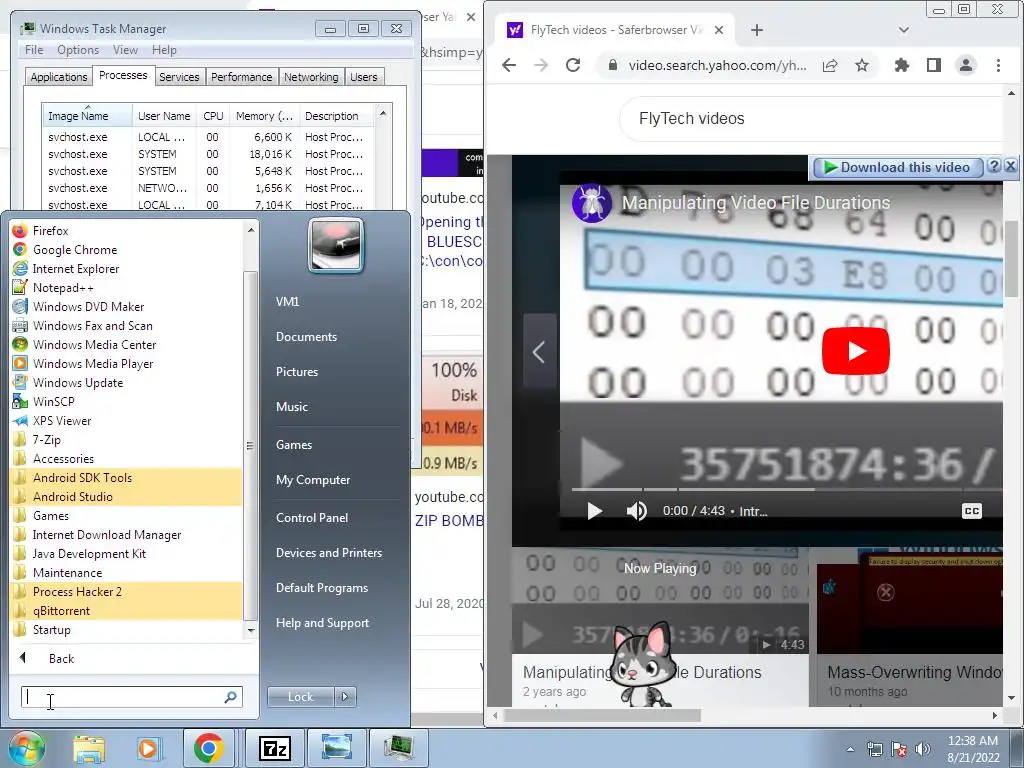Open a new Chrome tab

tap(756, 30)
